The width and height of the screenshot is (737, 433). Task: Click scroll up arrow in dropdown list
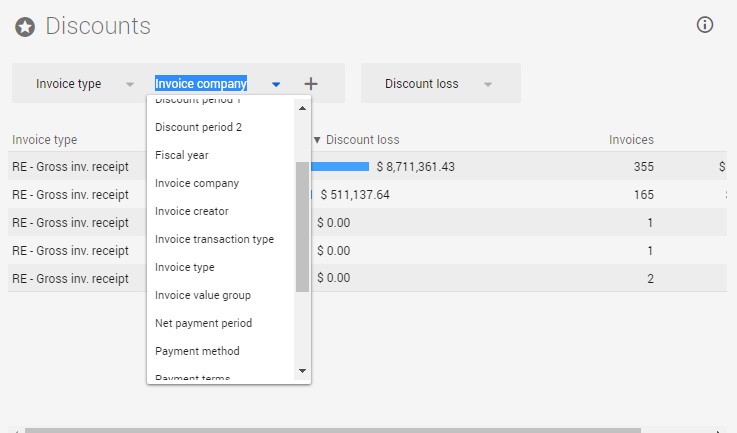coord(303,106)
